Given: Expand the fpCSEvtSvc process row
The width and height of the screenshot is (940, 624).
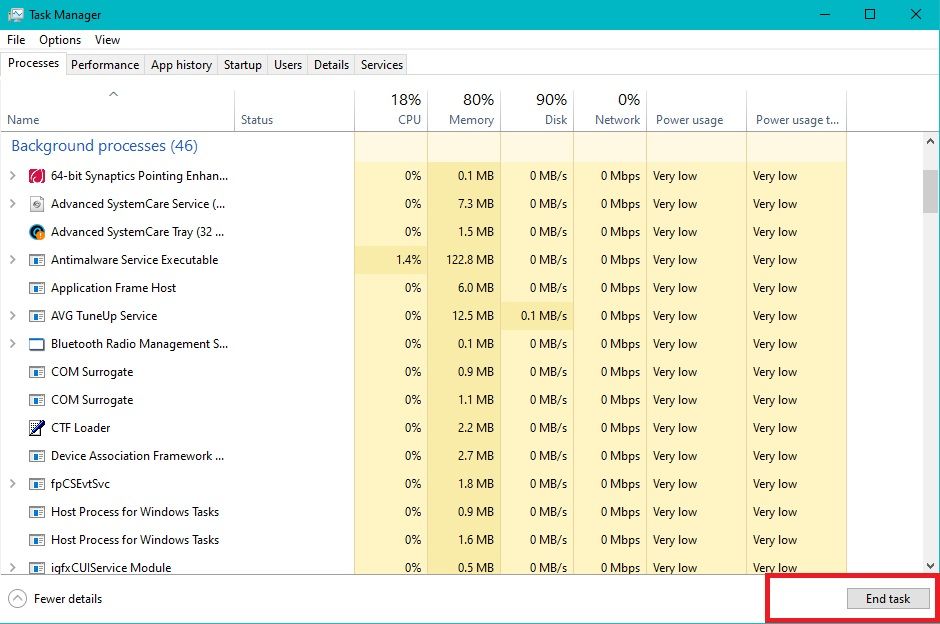Looking at the screenshot, I should (13, 483).
